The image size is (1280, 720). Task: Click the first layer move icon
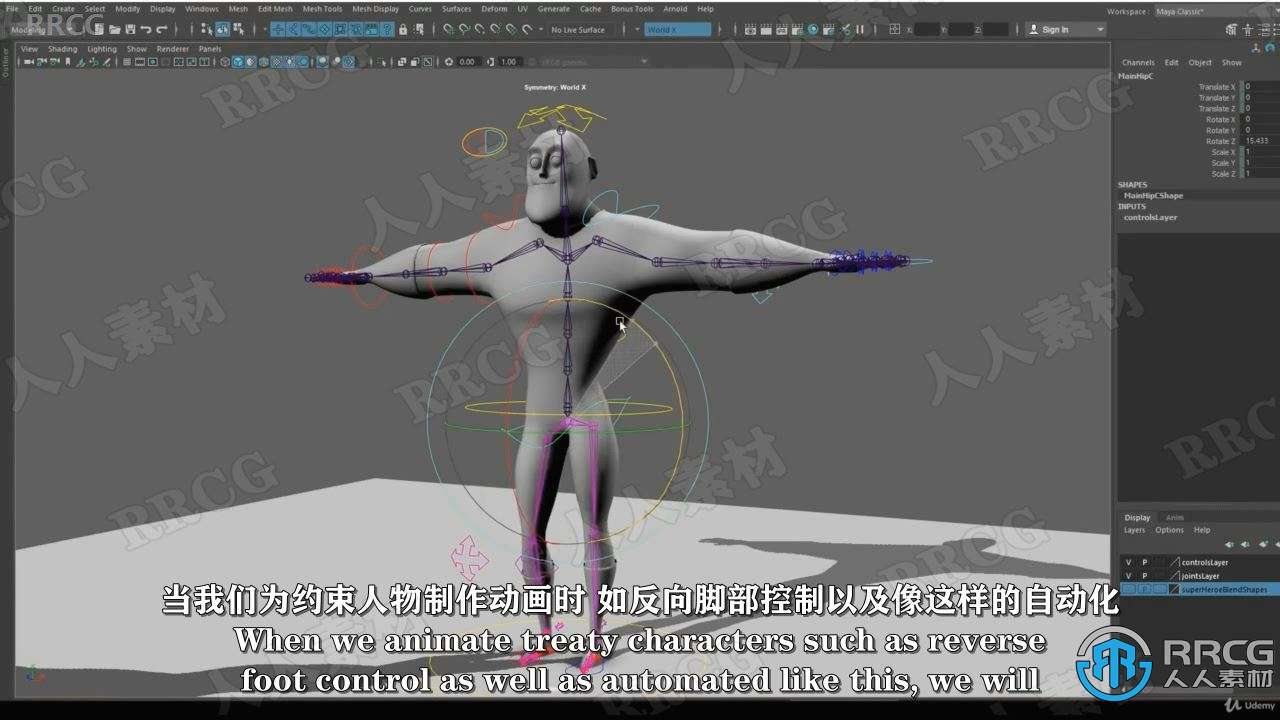[x=1229, y=544]
